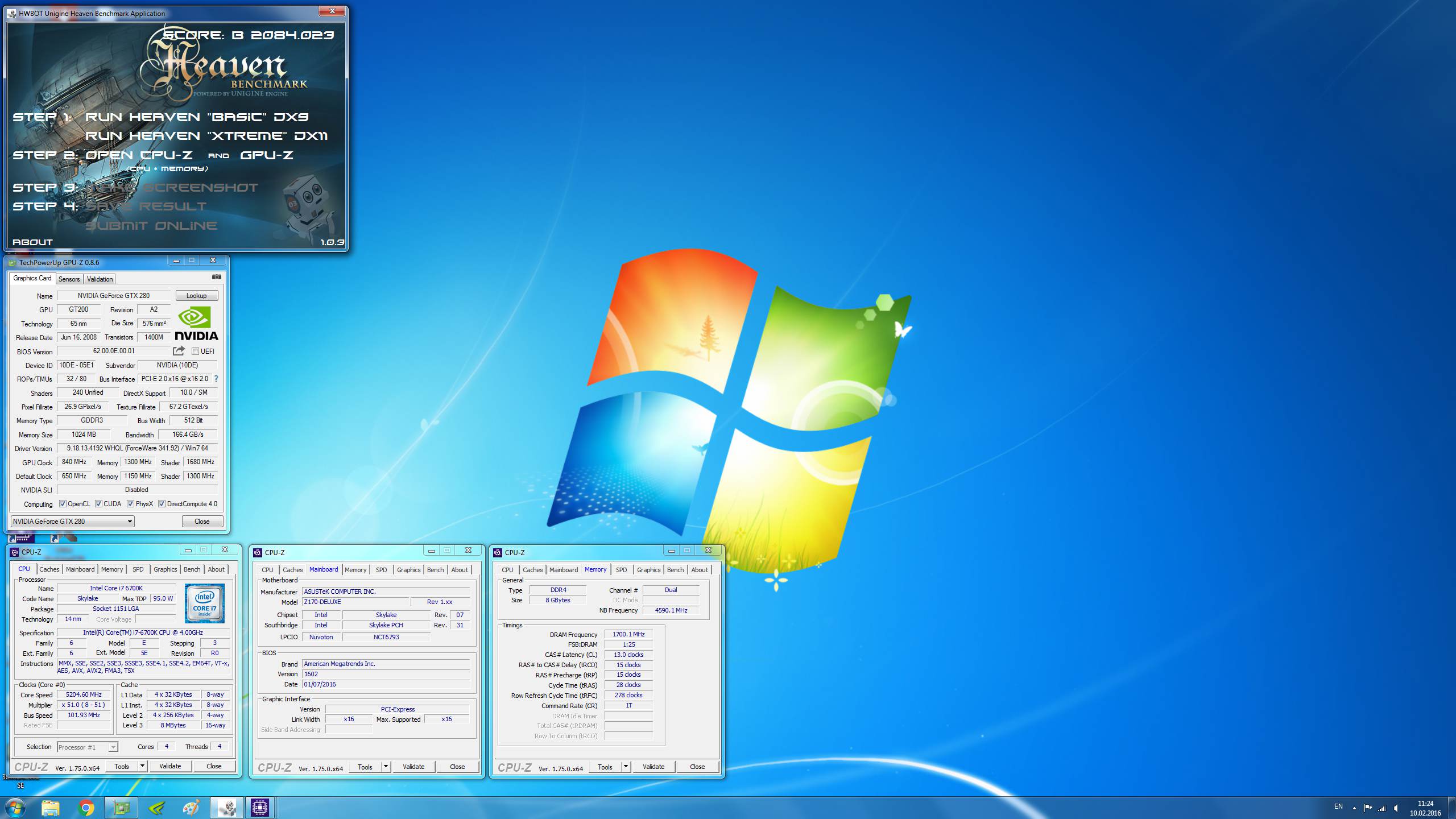Open SPD tab in CPU-Z Mainboard window
This screenshot has height=819, width=1456.
[382, 570]
